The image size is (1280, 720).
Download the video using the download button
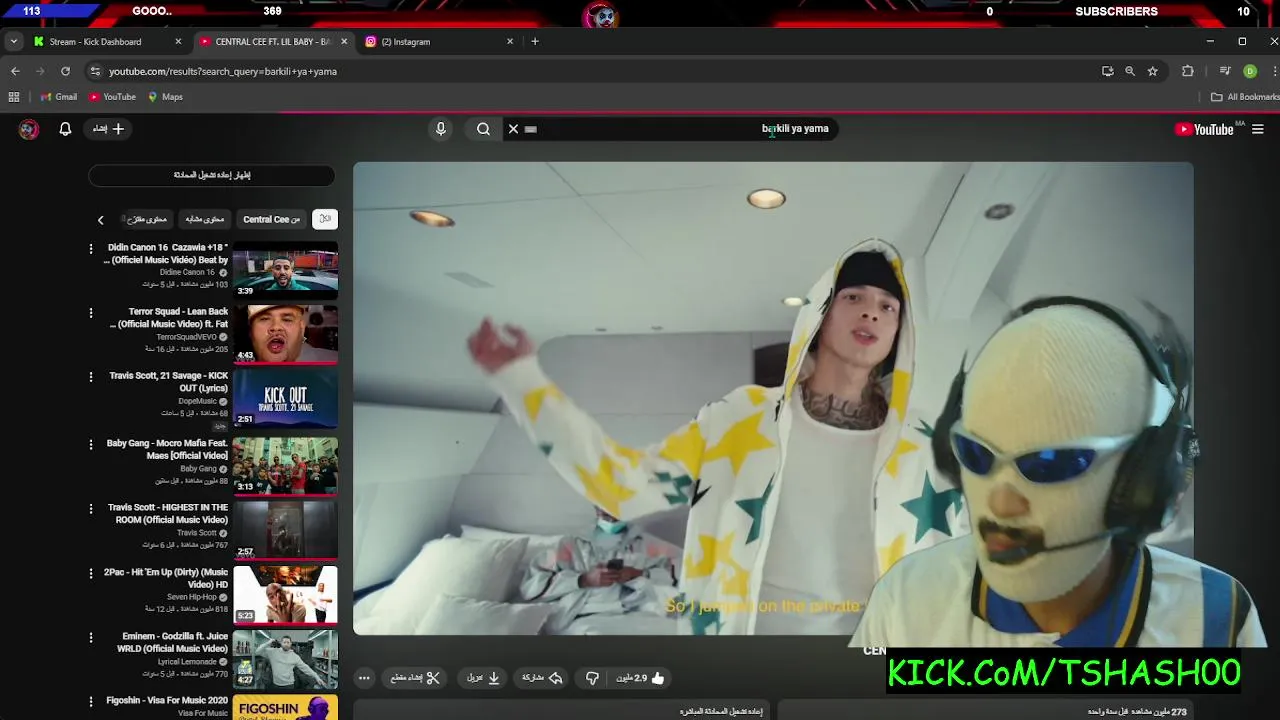(x=482, y=678)
